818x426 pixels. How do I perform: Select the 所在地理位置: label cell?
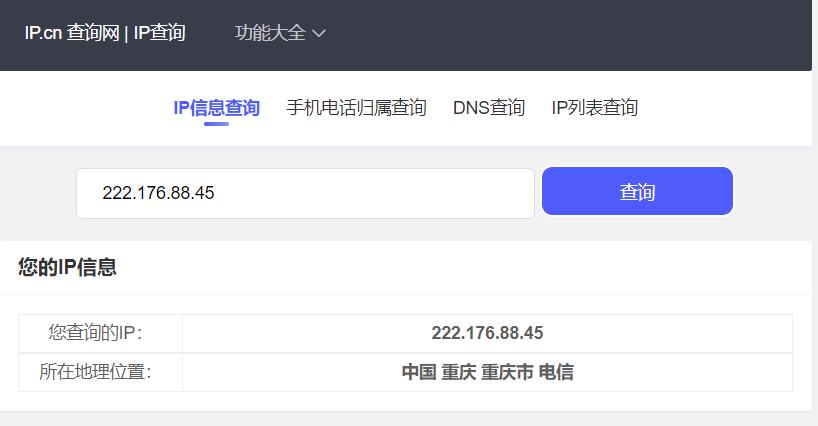point(100,372)
